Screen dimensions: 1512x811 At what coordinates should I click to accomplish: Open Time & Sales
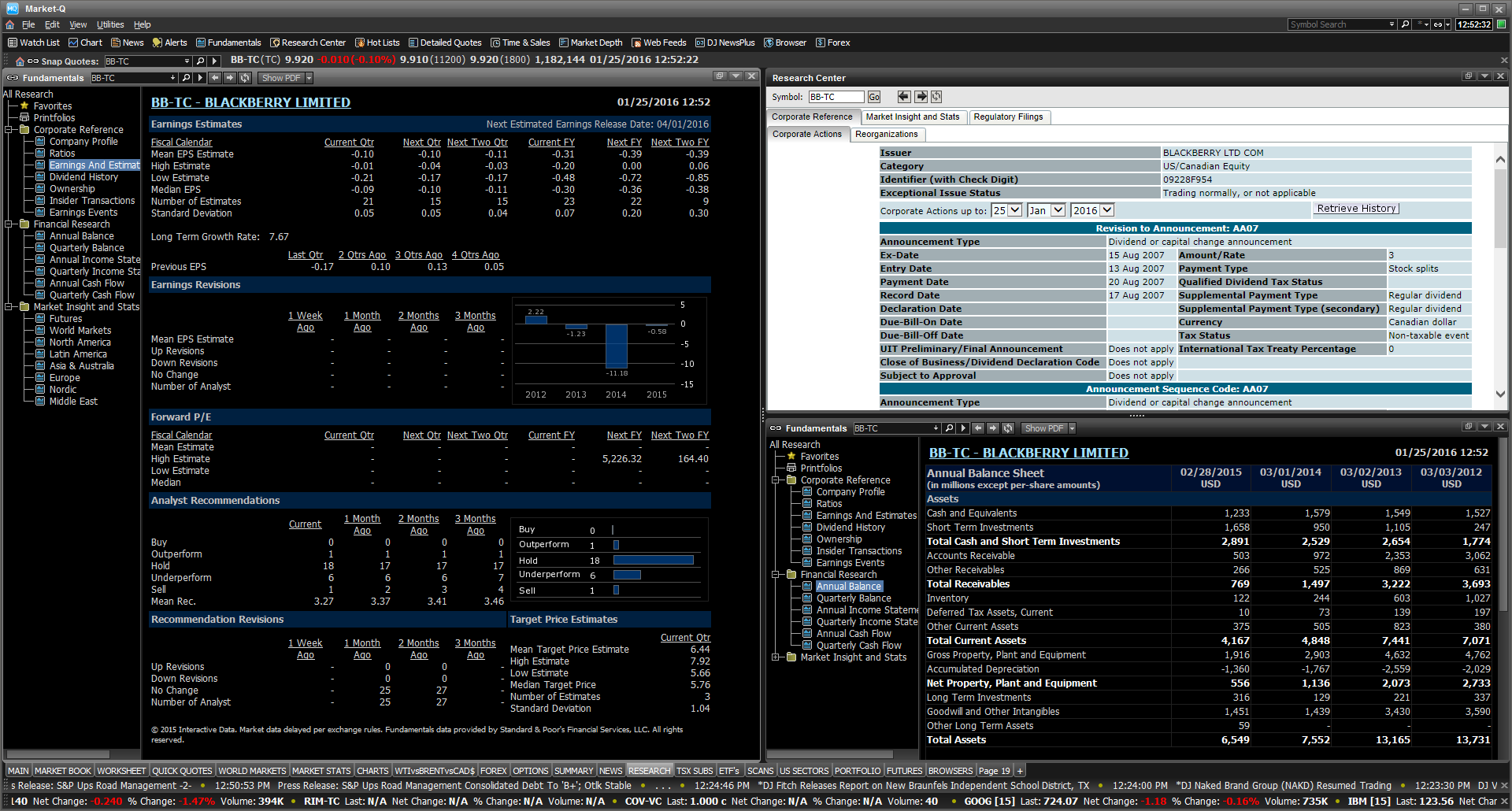(x=521, y=43)
